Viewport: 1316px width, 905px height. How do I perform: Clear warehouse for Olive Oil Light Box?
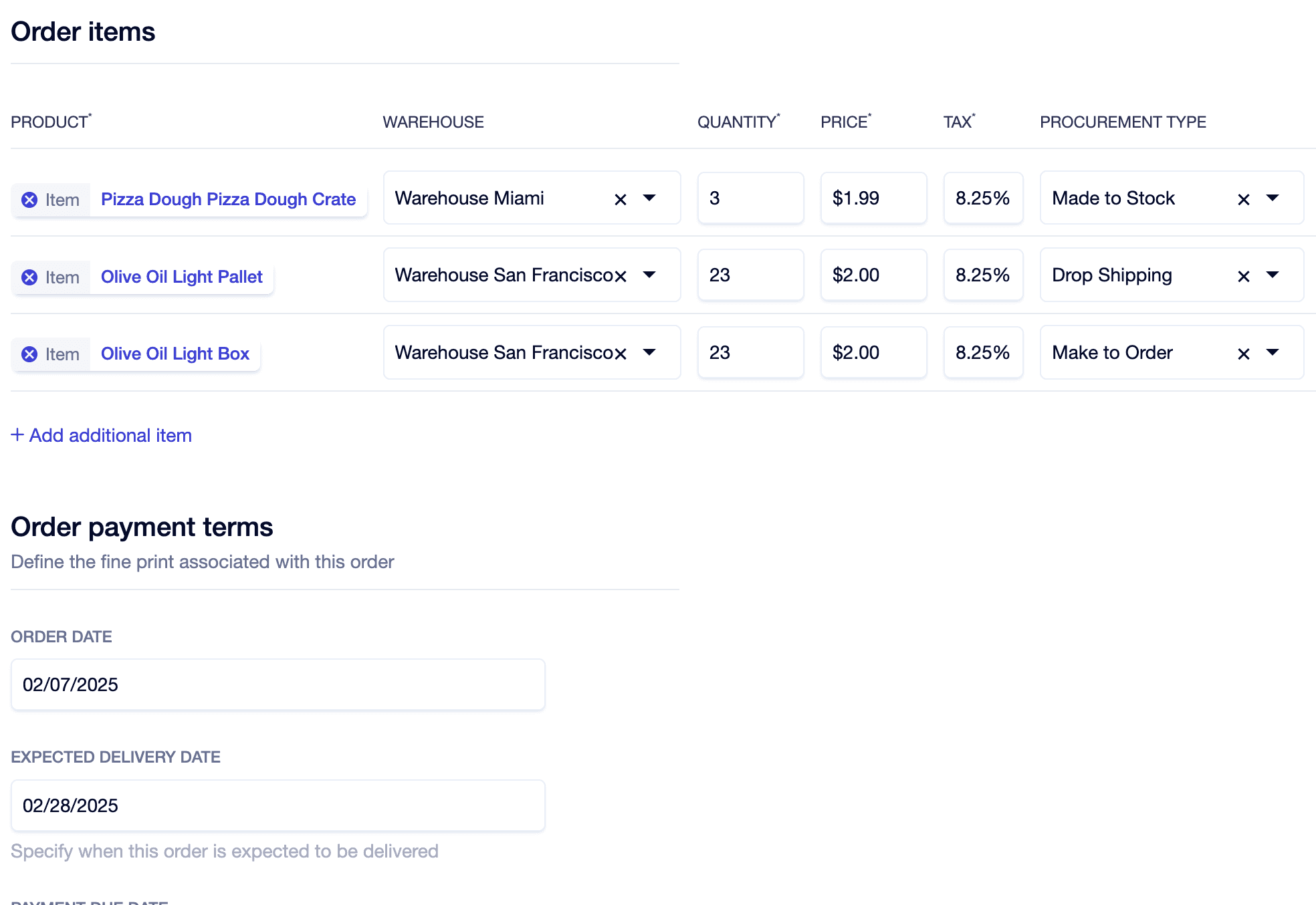(621, 354)
